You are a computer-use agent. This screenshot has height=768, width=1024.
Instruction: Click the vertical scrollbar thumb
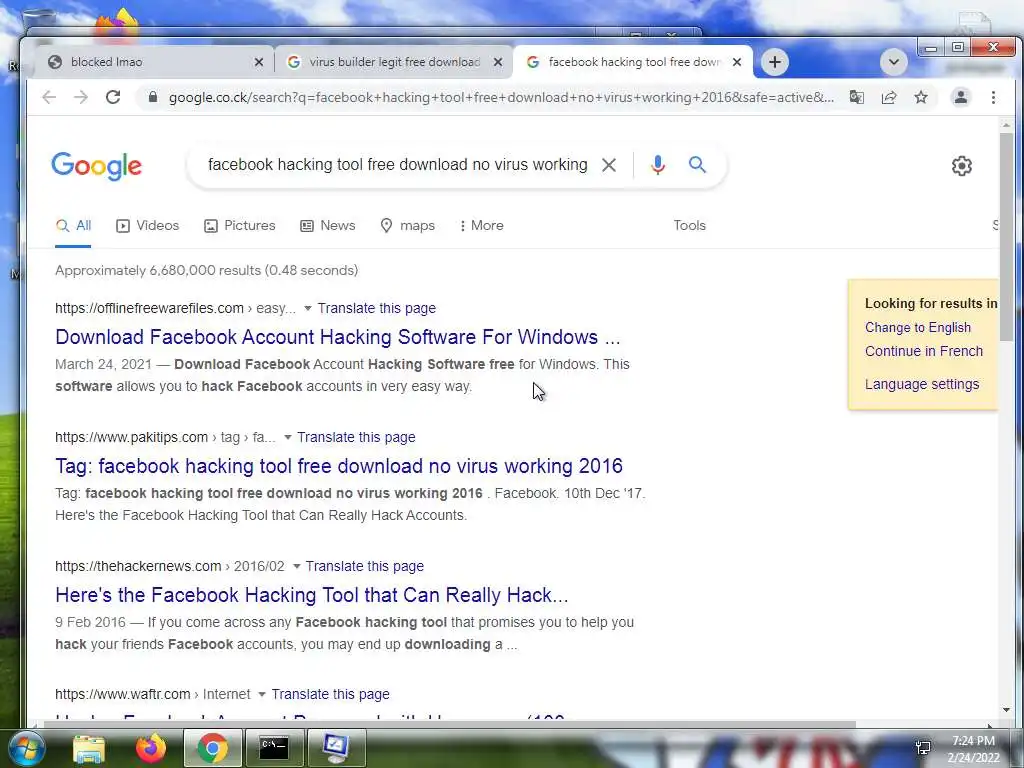[x=1006, y=235]
